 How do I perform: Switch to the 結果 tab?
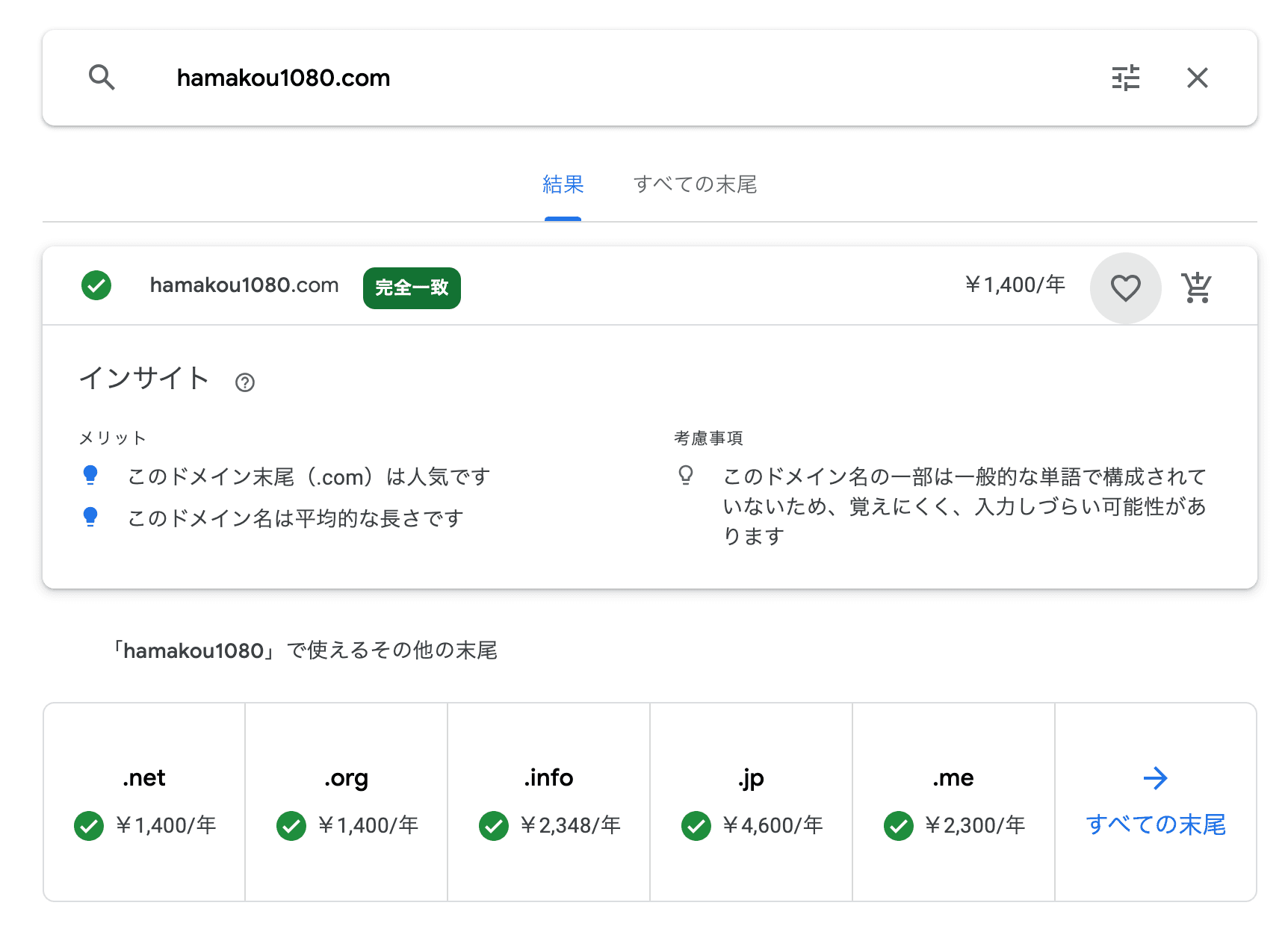point(563,184)
